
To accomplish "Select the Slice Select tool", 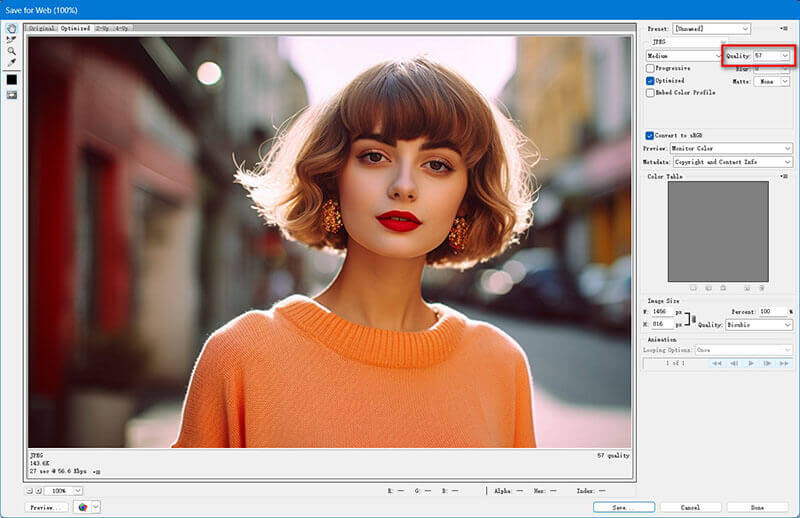I will tap(12, 39).
